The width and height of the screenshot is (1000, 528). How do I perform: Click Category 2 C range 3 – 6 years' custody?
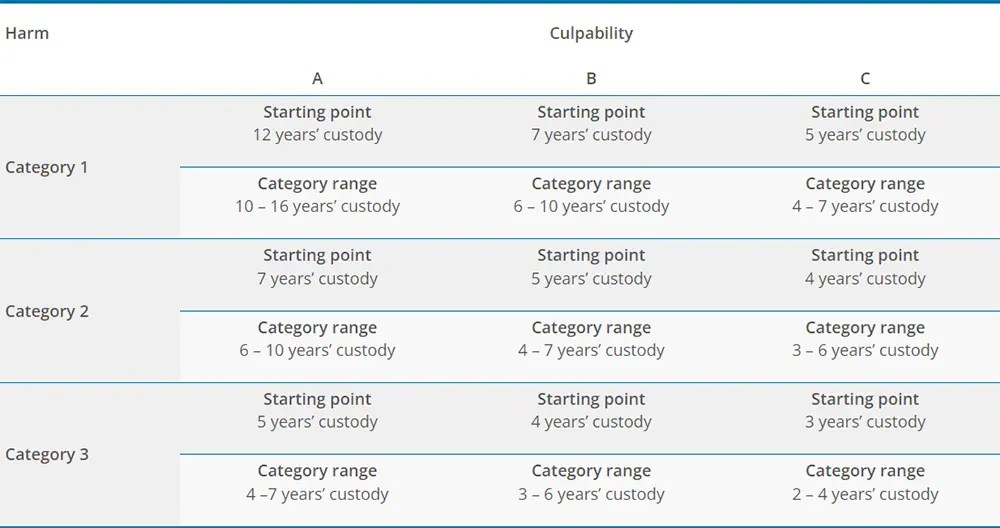[x=865, y=350]
